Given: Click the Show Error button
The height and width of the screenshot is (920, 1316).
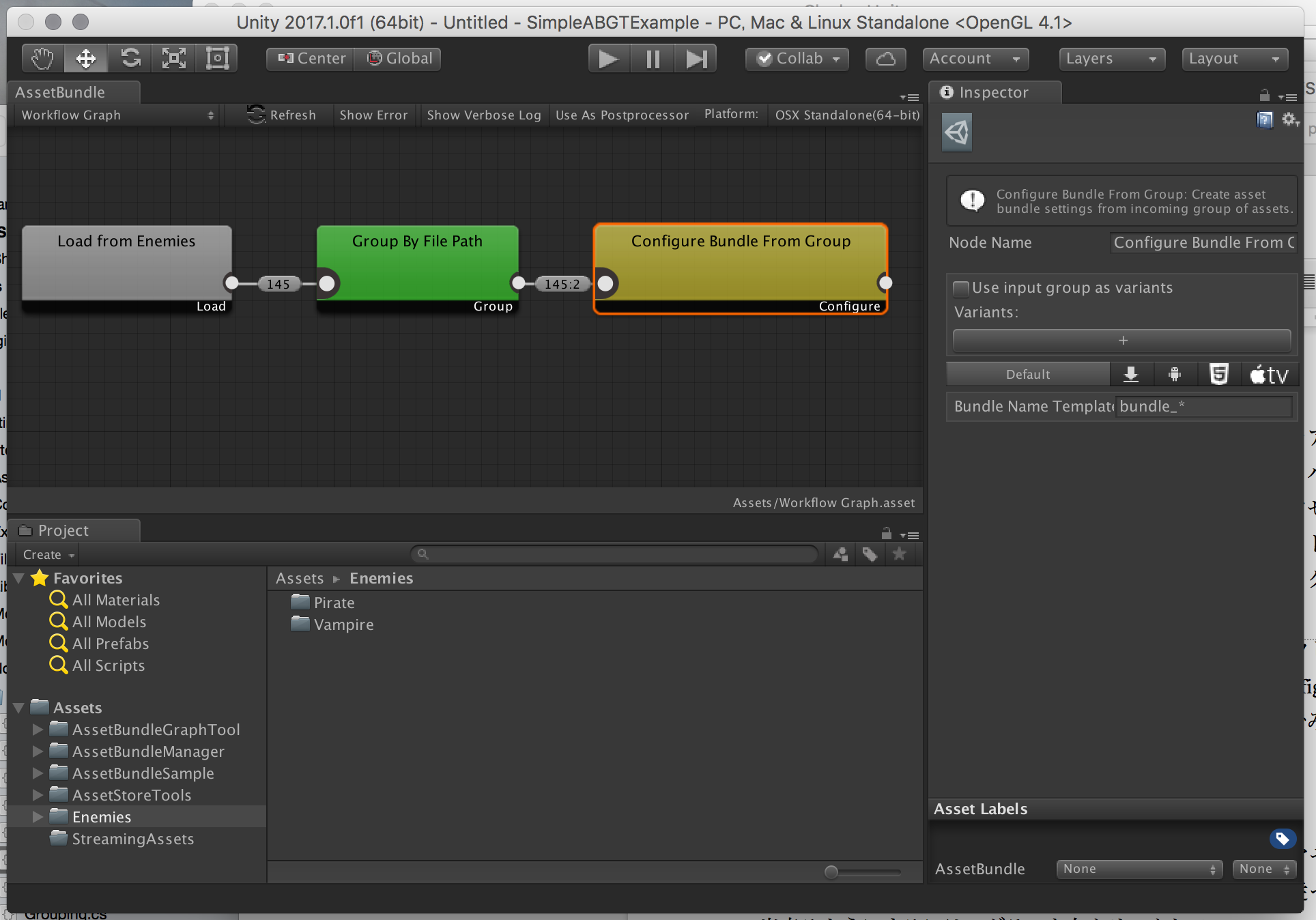Looking at the screenshot, I should (371, 115).
